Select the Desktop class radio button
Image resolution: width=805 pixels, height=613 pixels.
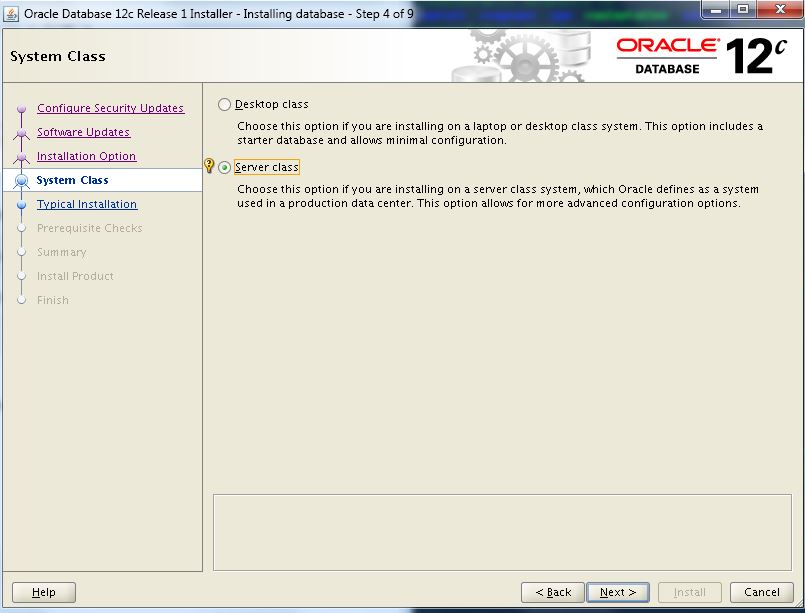tap(224, 105)
